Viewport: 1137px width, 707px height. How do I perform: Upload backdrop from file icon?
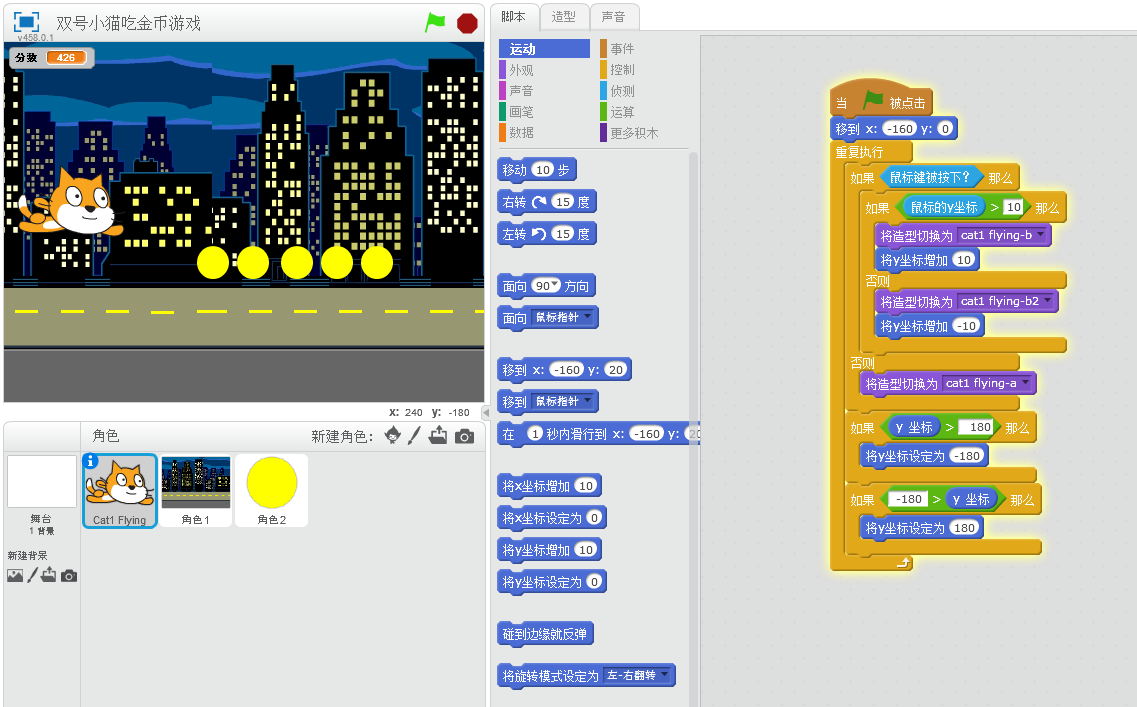click(49, 576)
